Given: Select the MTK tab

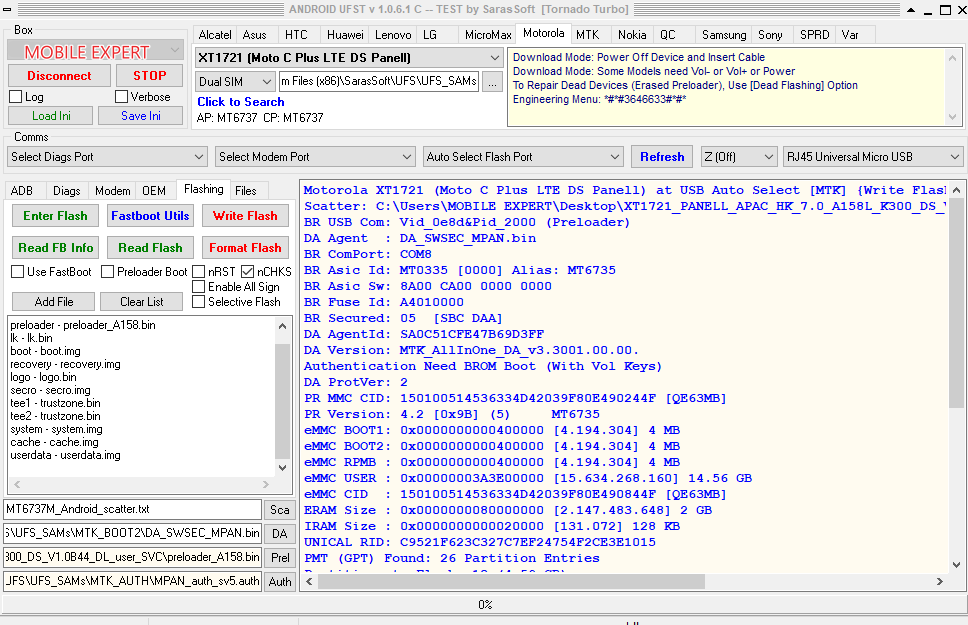Looking at the screenshot, I should tap(587, 35).
